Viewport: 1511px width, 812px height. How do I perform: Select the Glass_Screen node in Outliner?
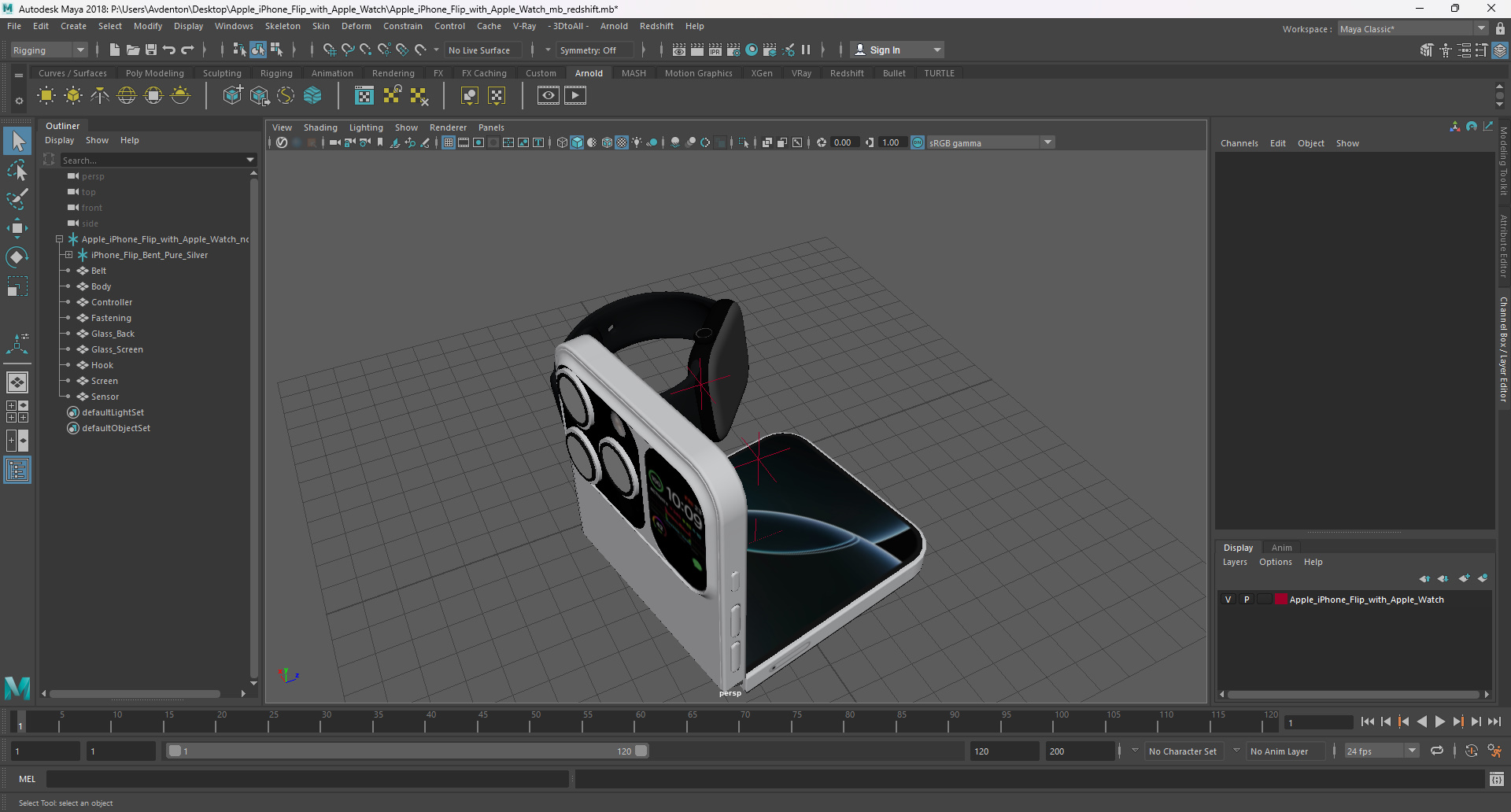point(117,349)
